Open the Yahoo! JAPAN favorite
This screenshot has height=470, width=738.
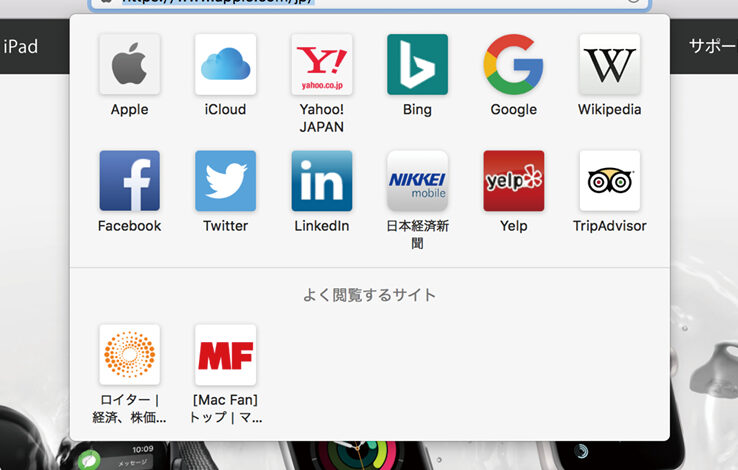tap(321, 64)
